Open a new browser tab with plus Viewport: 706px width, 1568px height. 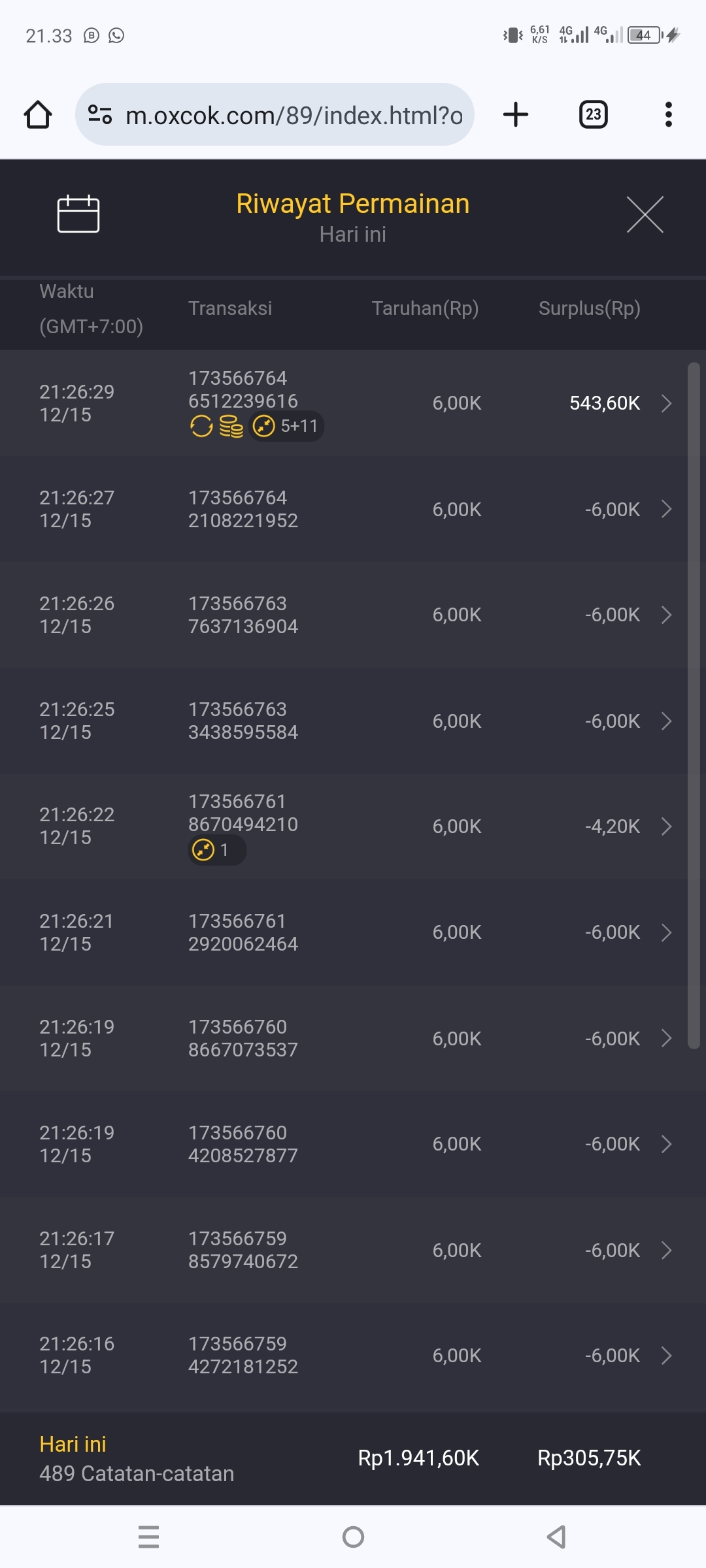coord(516,115)
